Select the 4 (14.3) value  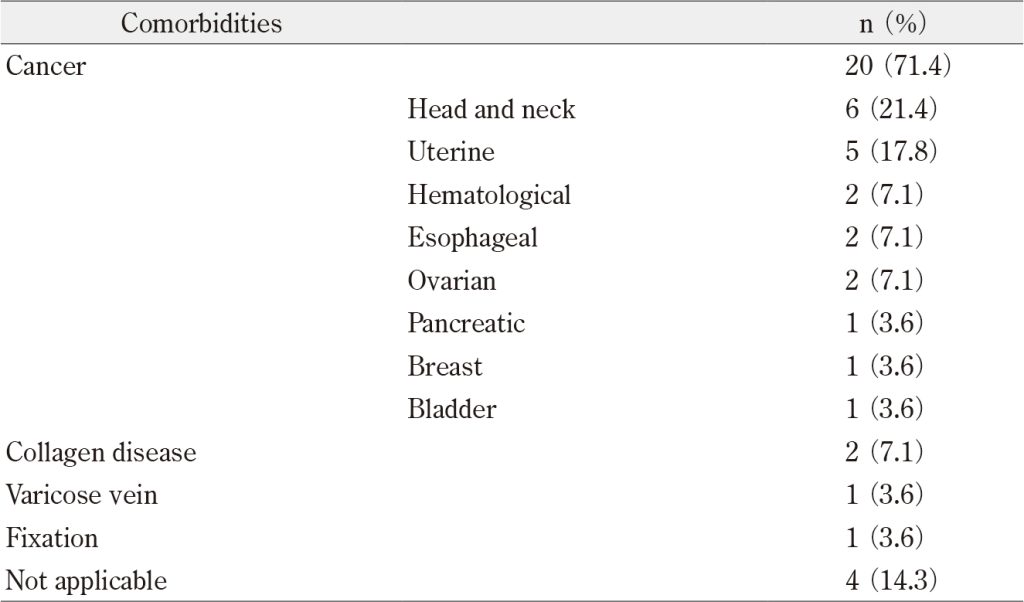pyautogui.click(x=891, y=580)
